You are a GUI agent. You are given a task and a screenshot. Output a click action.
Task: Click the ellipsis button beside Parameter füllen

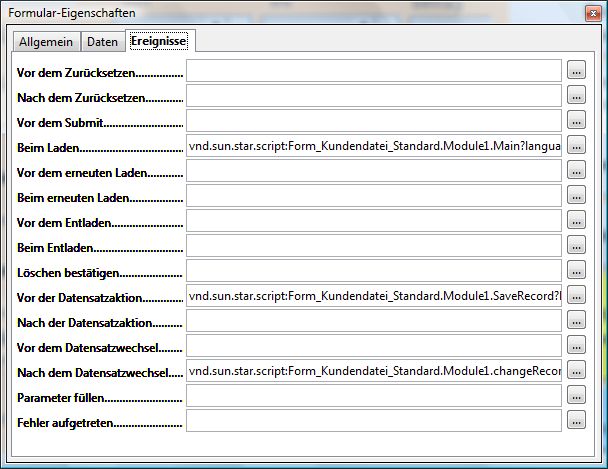pos(577,395)
